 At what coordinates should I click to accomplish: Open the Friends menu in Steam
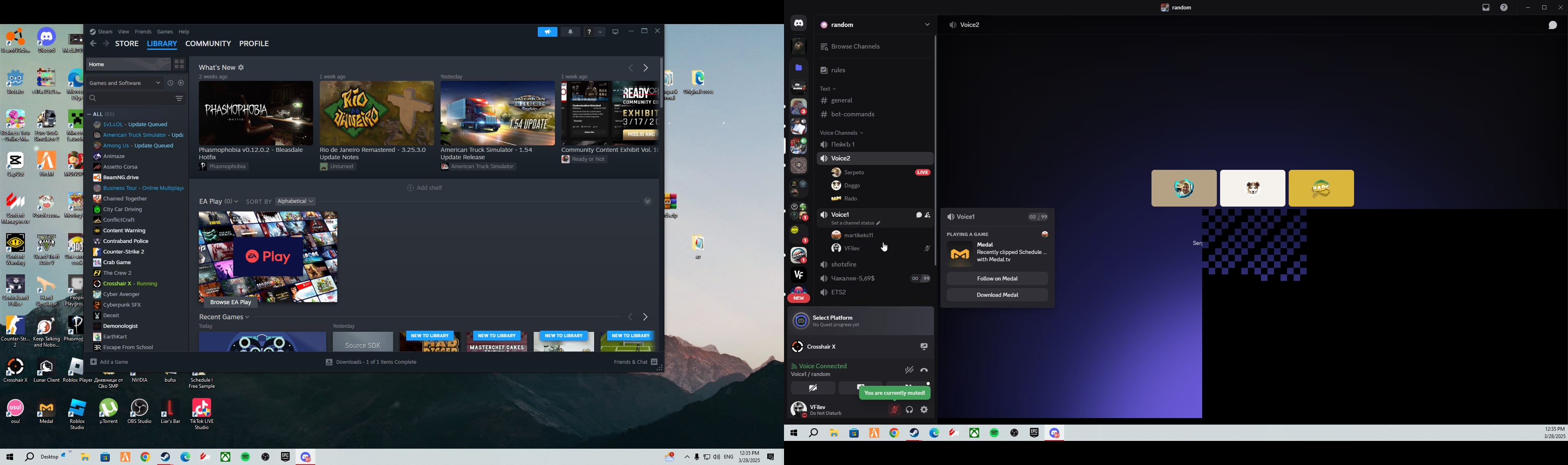(143, 32)
